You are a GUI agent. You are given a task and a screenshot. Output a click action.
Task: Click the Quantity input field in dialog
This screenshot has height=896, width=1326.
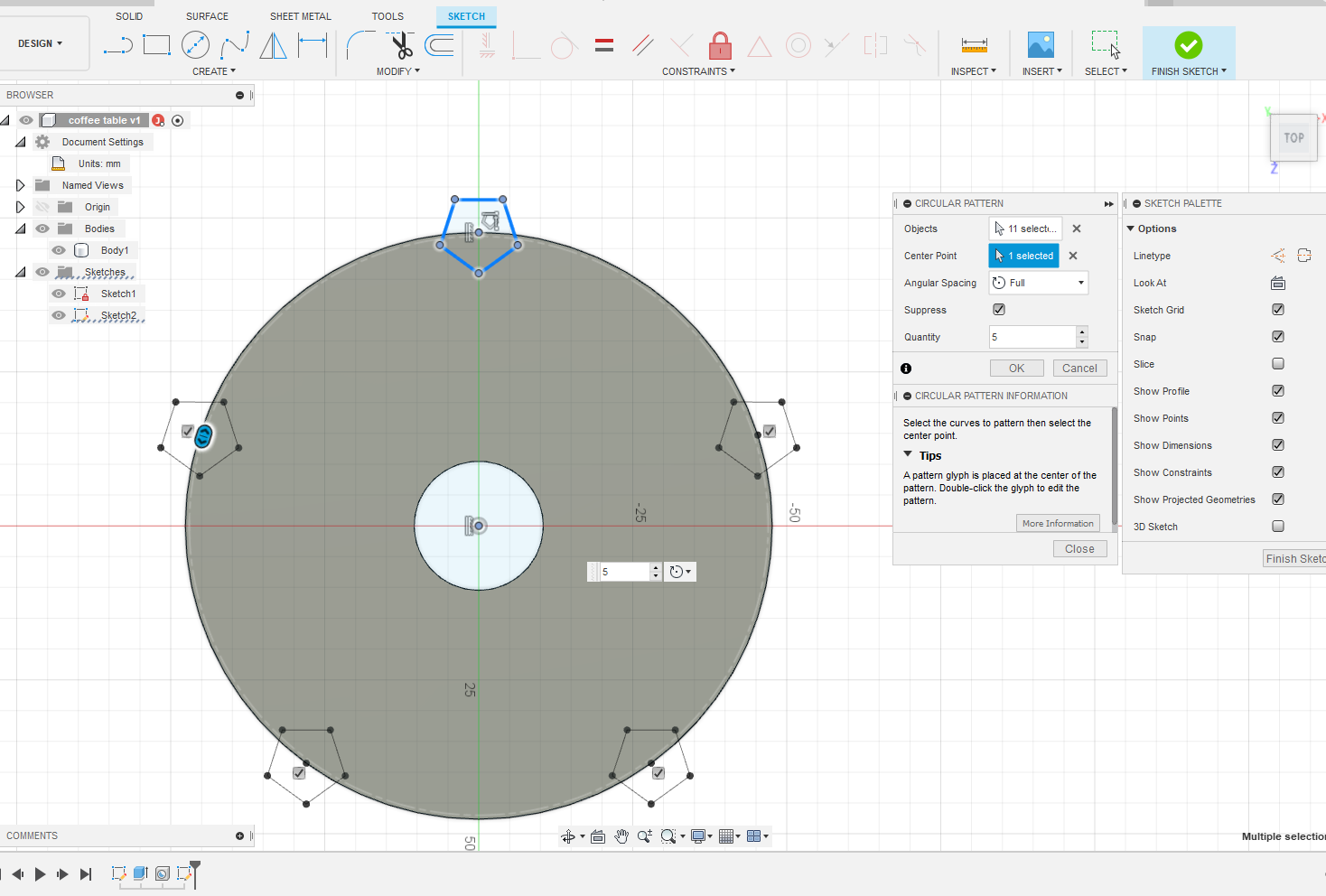1032,337
